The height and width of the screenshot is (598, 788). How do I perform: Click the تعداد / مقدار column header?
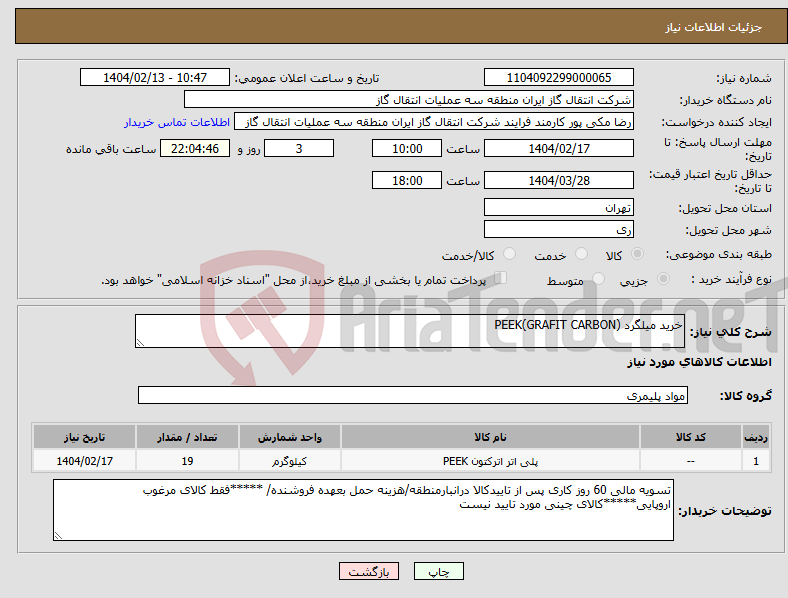(187, 437)
